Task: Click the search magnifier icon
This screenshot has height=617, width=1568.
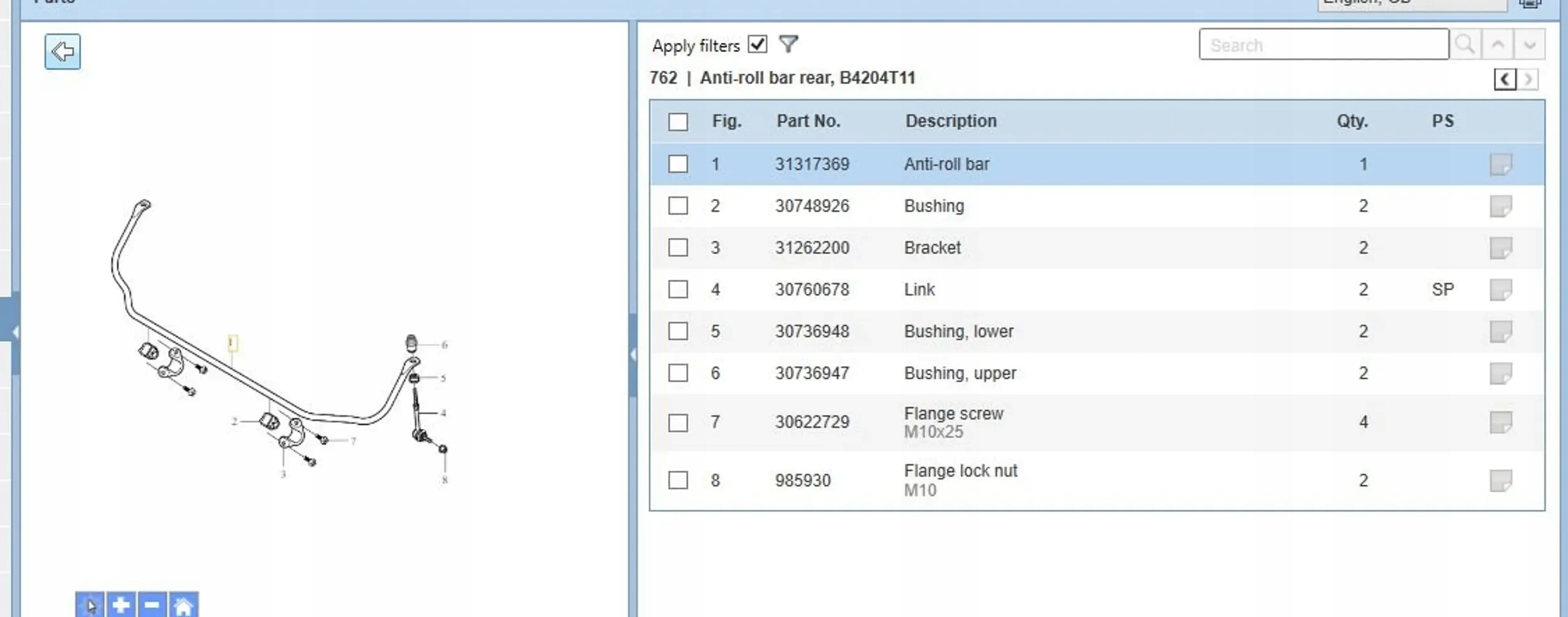Action: [x=1465, y=45]
